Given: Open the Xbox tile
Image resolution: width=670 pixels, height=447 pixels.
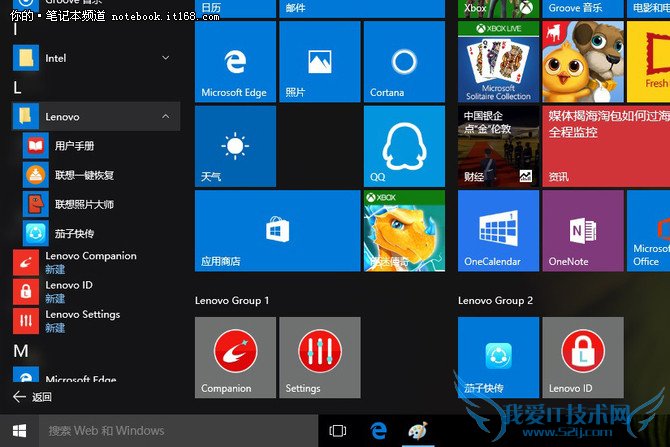Looking at the screenshot, I should click(x=498, y=9).
